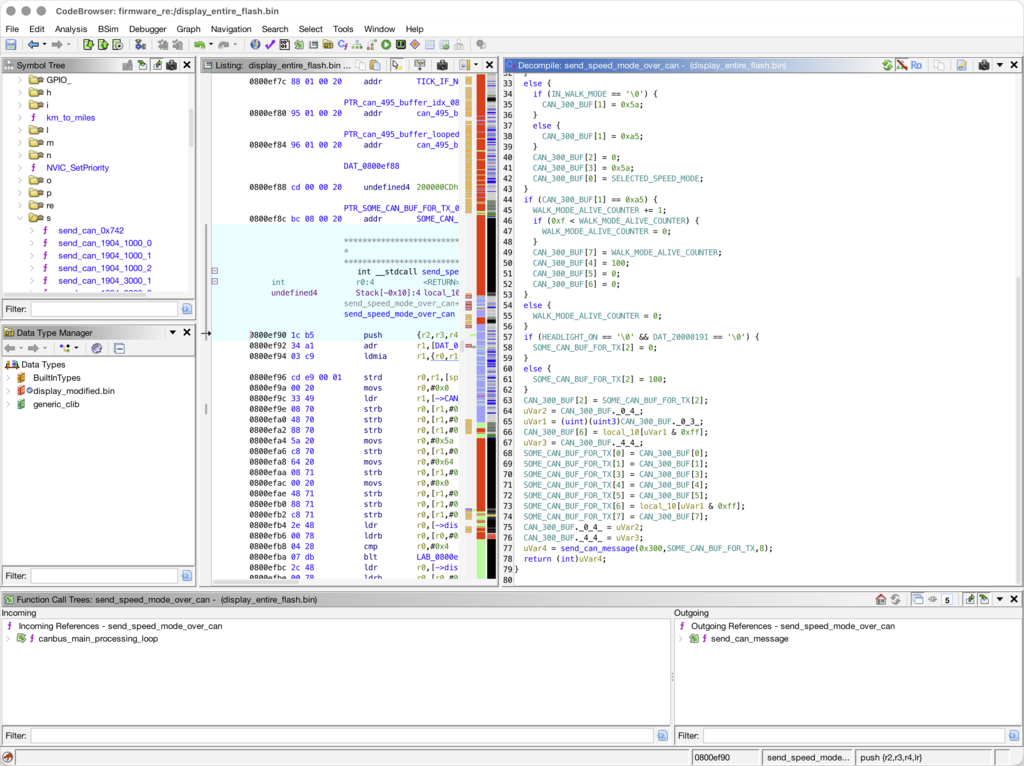The width and height of the screenshot is (1024, 766).
Task: Click the green circle play toolbar icon
Action: pyautogui.click(x=386, y=44)
